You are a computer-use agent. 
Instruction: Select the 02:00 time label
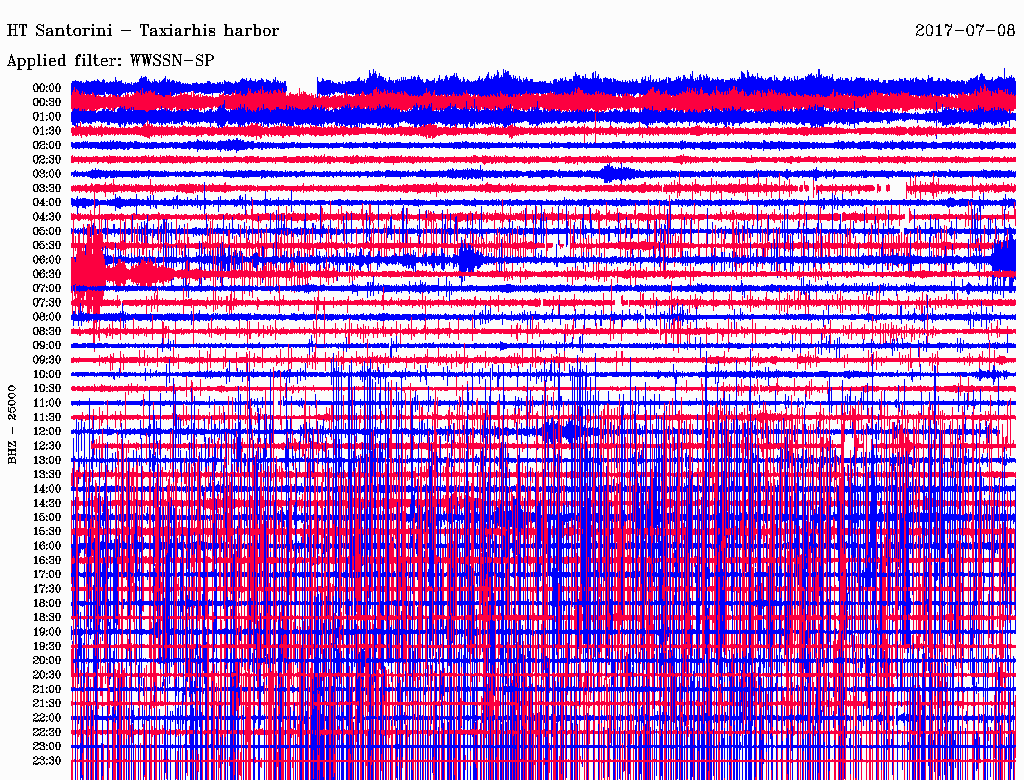[x=47, y=146]
